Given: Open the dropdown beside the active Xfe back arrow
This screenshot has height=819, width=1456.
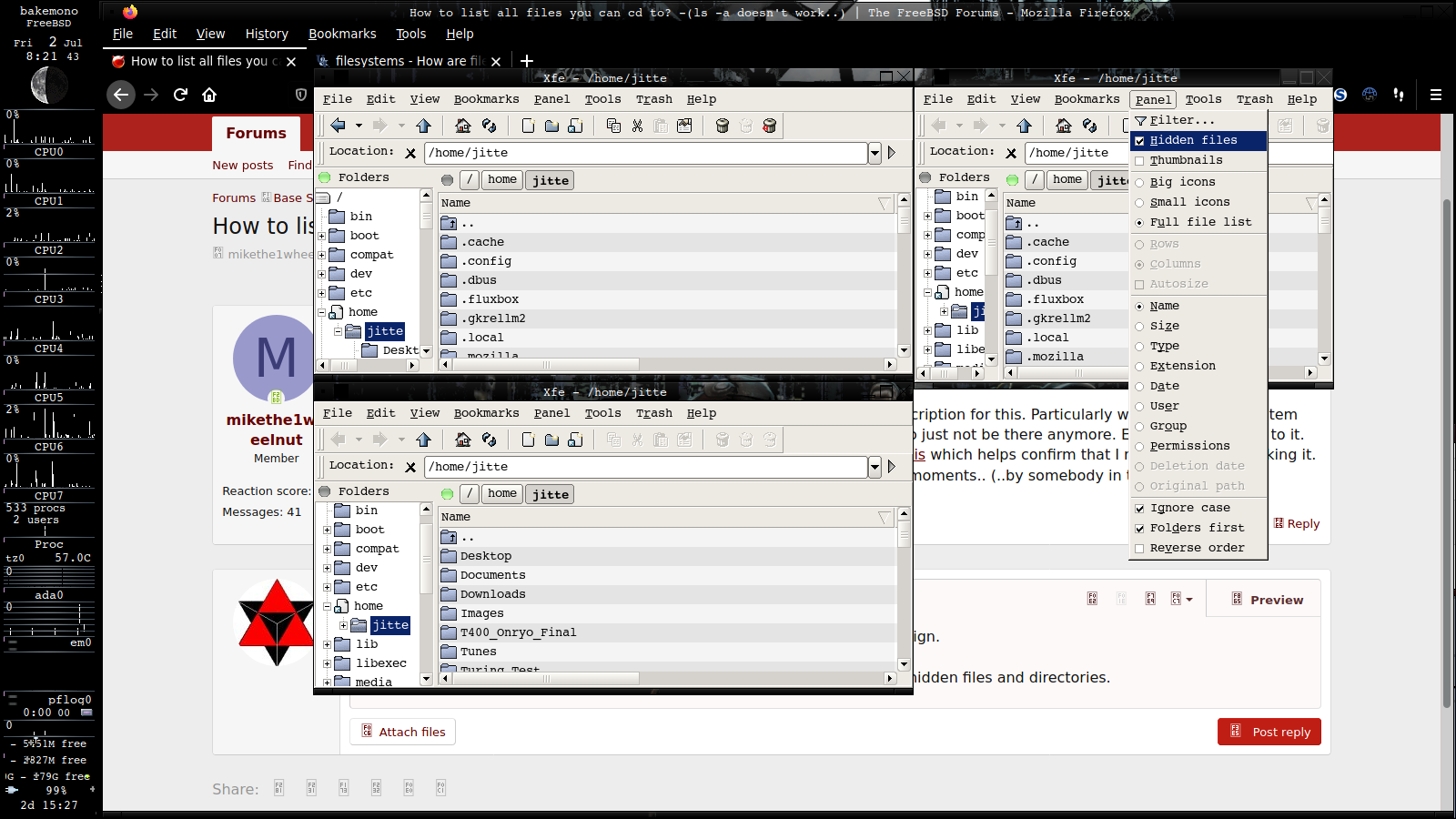Looking at the screenshot, I should 359,126.
